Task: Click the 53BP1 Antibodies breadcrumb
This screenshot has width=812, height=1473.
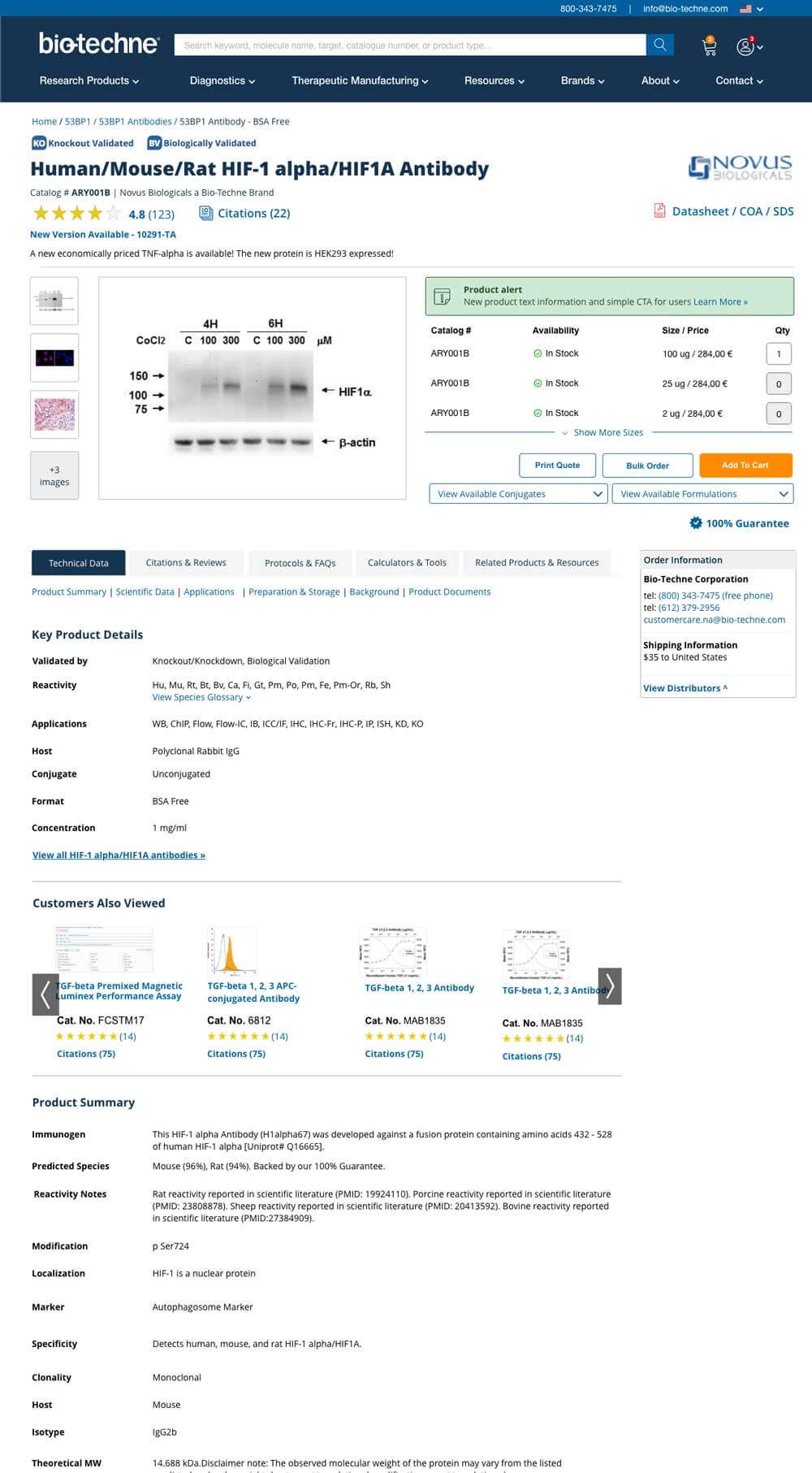Action: point(135,121)
